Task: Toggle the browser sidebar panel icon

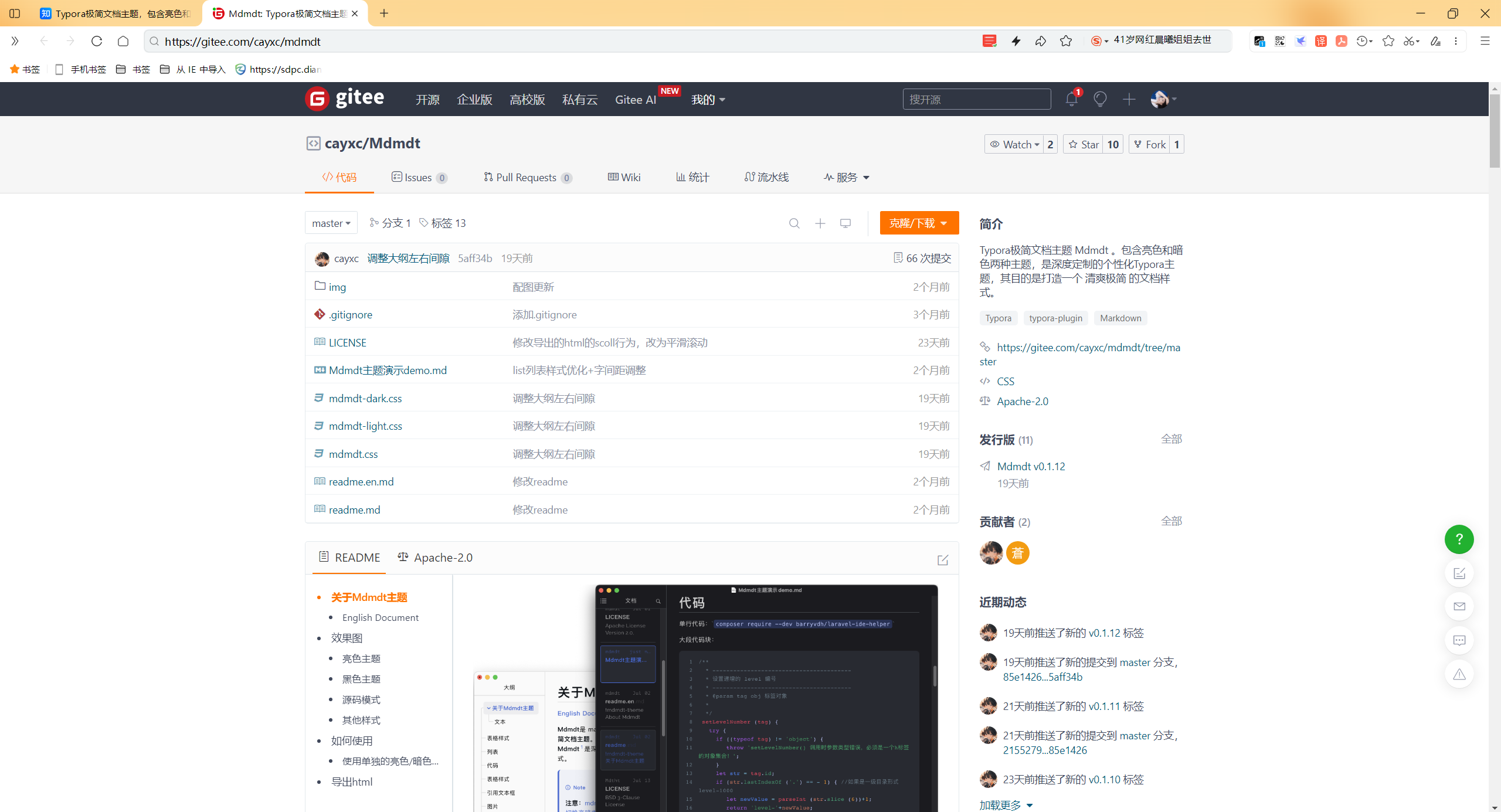Action: [15, 13]
